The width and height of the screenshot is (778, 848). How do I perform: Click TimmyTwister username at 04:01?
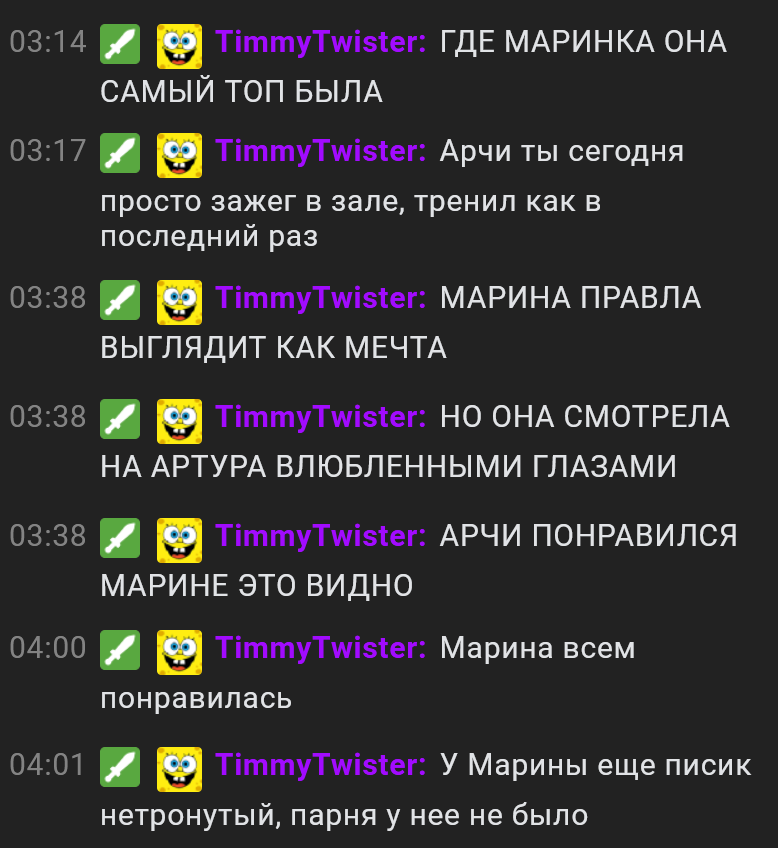[x=321, y=765]
